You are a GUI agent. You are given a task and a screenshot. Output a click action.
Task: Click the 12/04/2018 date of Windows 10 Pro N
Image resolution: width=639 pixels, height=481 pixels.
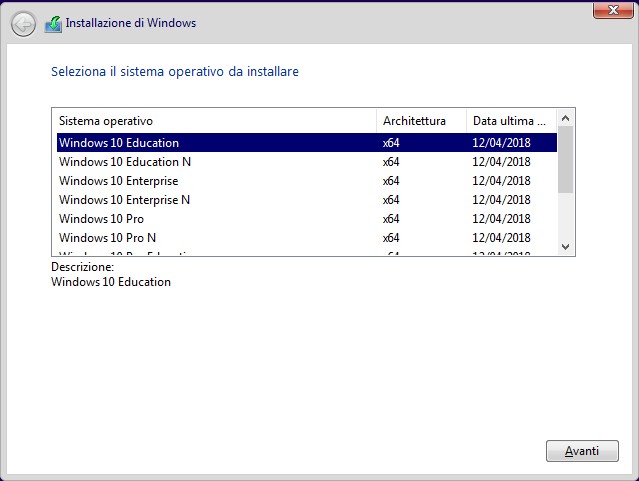(x=501, y=238)
